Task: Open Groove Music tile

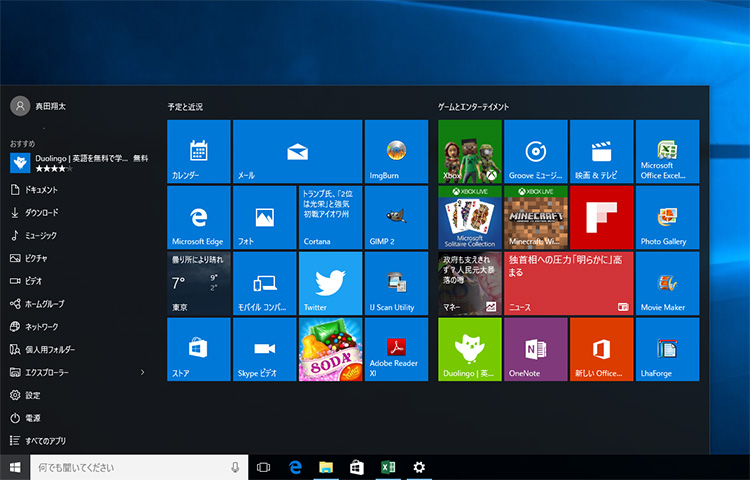Action: pyautogui.click(x=535, y=151)
